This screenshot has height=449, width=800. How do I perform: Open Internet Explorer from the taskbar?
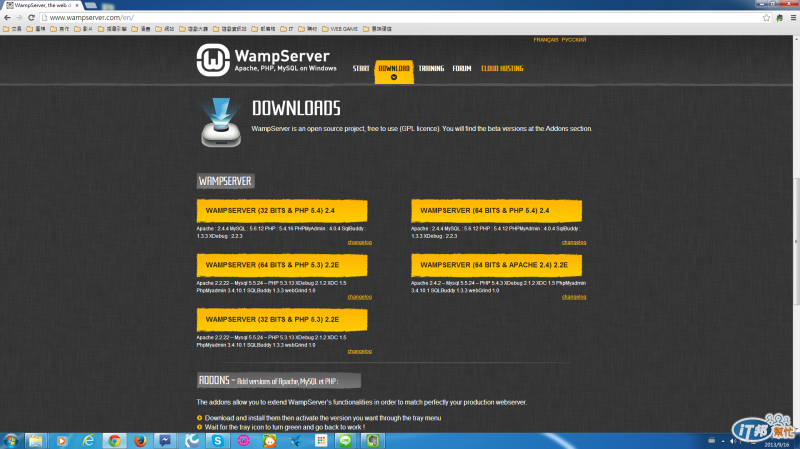88,441
